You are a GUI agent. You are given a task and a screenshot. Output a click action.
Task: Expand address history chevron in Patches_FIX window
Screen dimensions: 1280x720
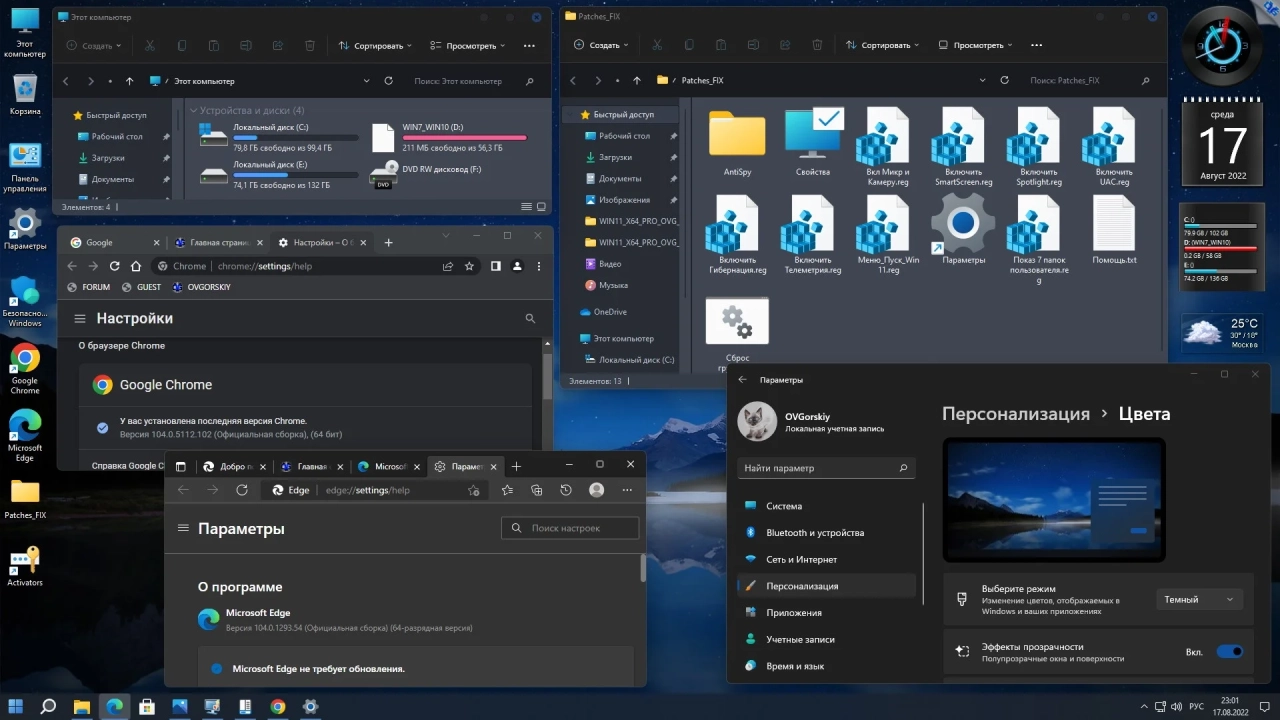click(982, 80)
